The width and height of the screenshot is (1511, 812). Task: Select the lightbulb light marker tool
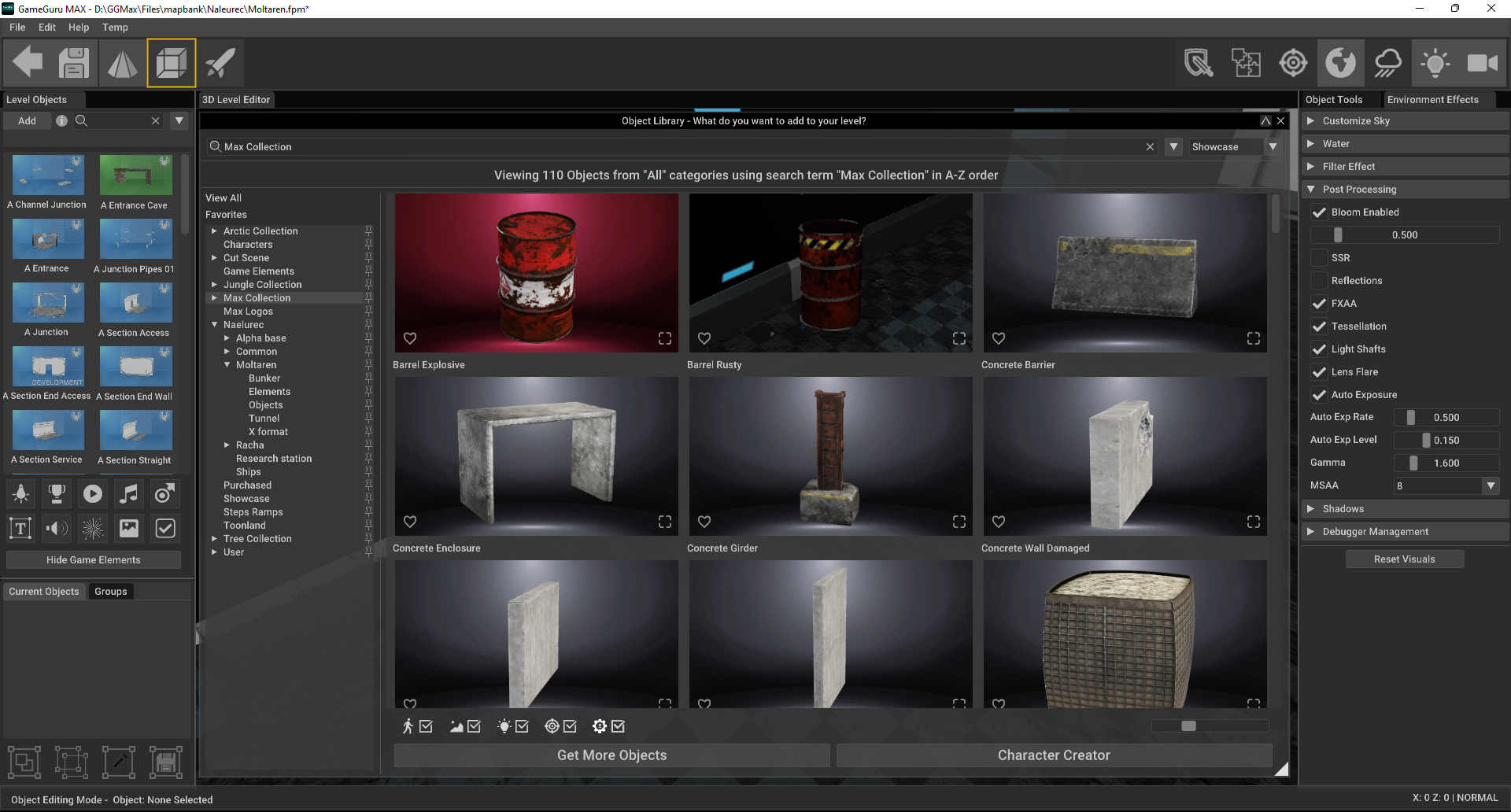tap(21, 493)
